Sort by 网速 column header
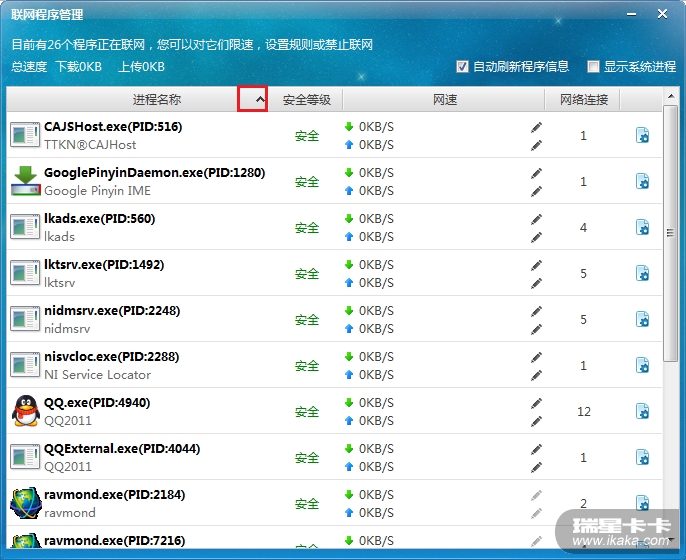 pos(444,99)
